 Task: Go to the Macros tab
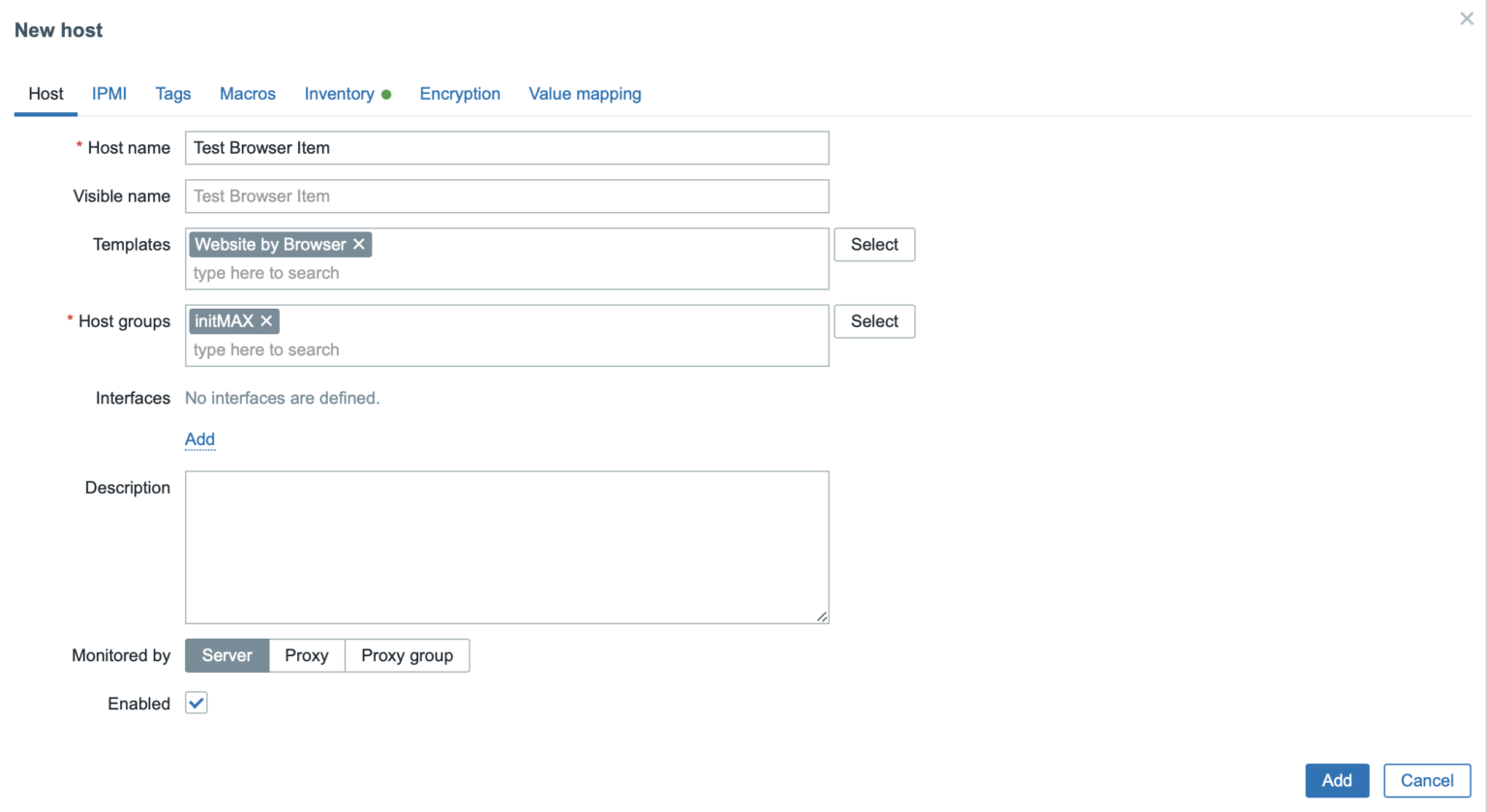point(247,93)
